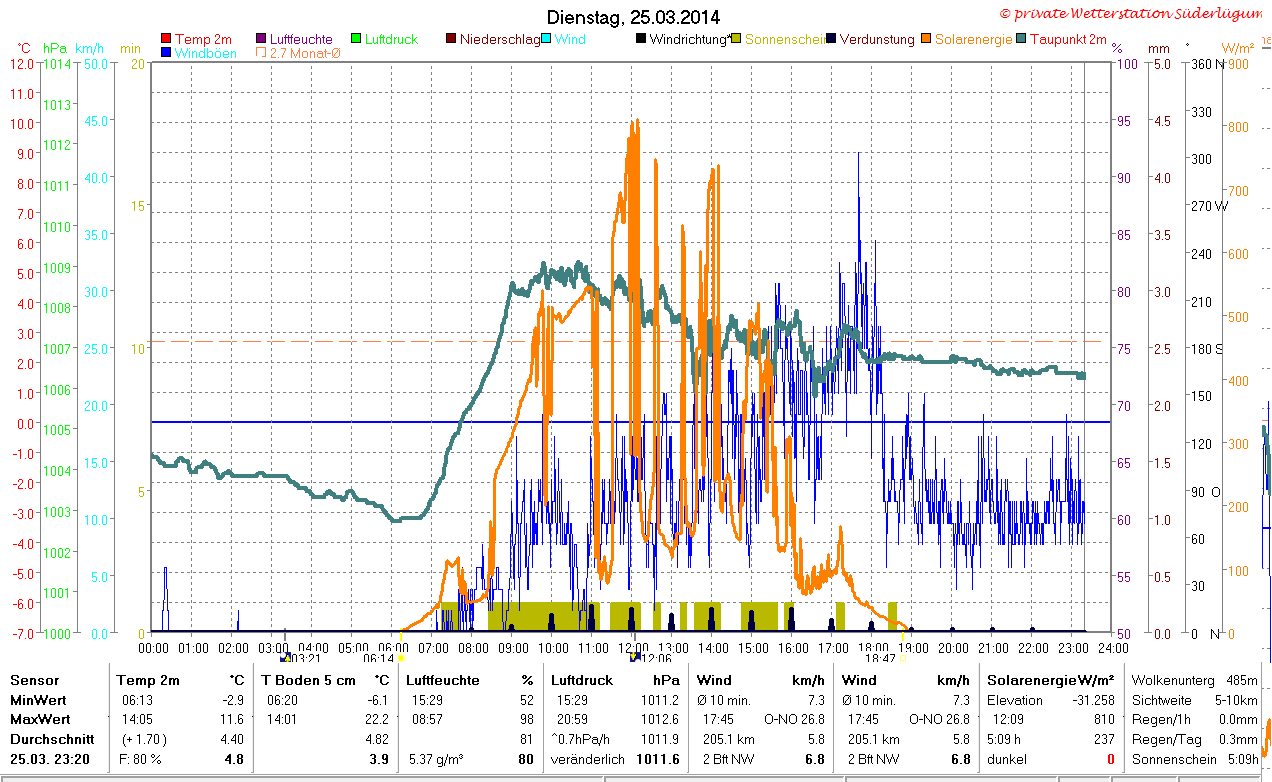Viewport: 1272px width, 782px height.
Task: Click the blue Windböen legend square
Action: click(166, 52)
